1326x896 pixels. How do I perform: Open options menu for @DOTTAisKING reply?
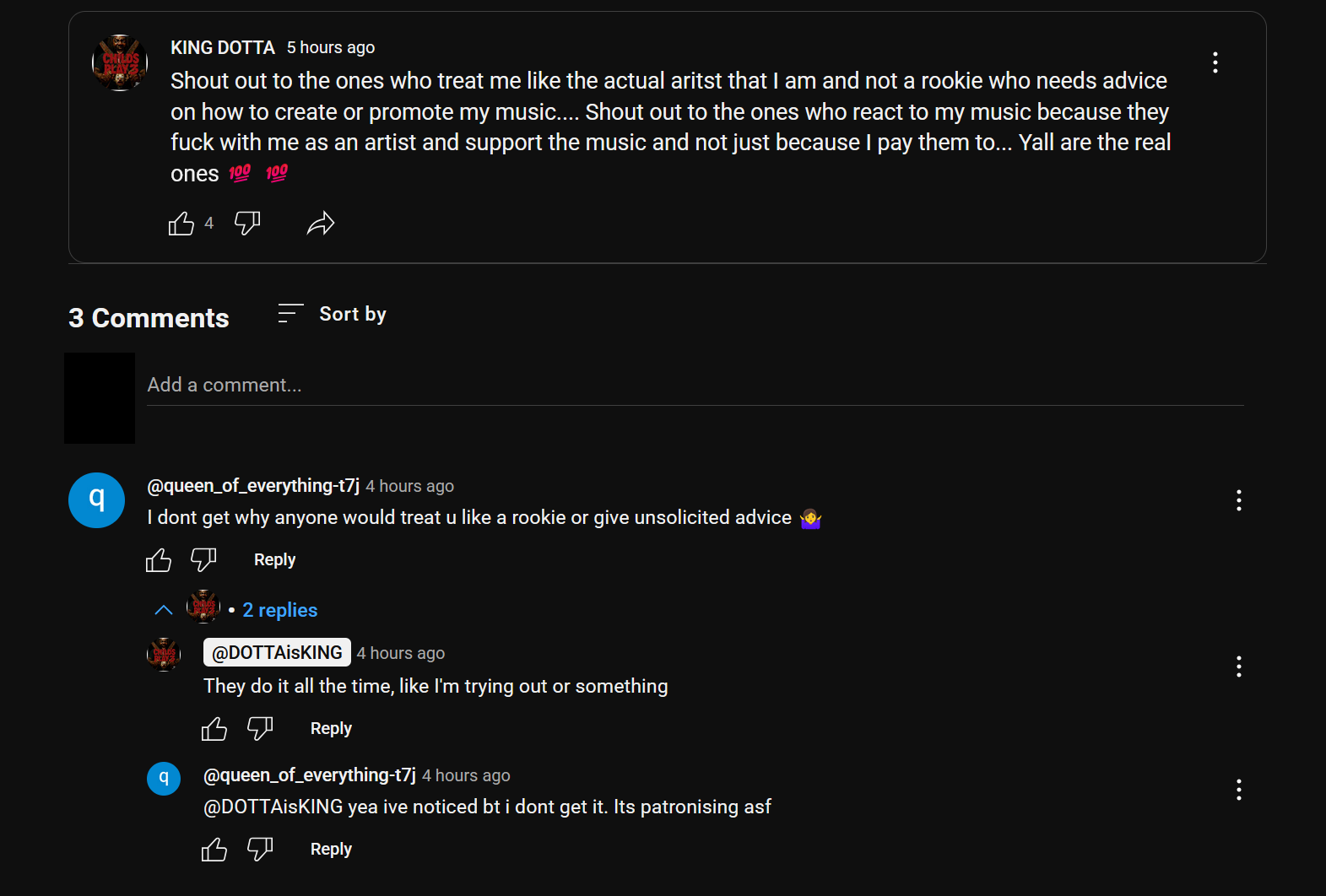tap(1238, 667)
